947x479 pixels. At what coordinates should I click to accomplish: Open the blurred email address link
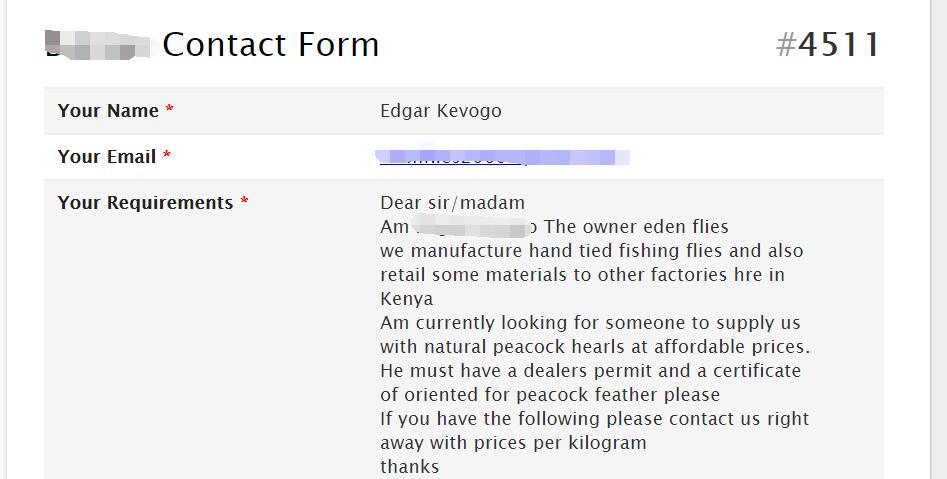click(x=502, y=157)
